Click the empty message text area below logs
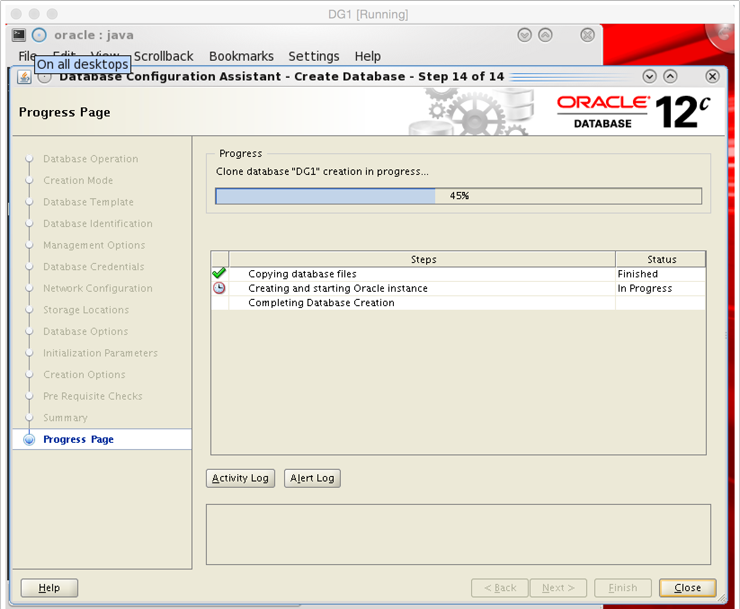Screen dimensions: 740x609 (x=458, y=534)
